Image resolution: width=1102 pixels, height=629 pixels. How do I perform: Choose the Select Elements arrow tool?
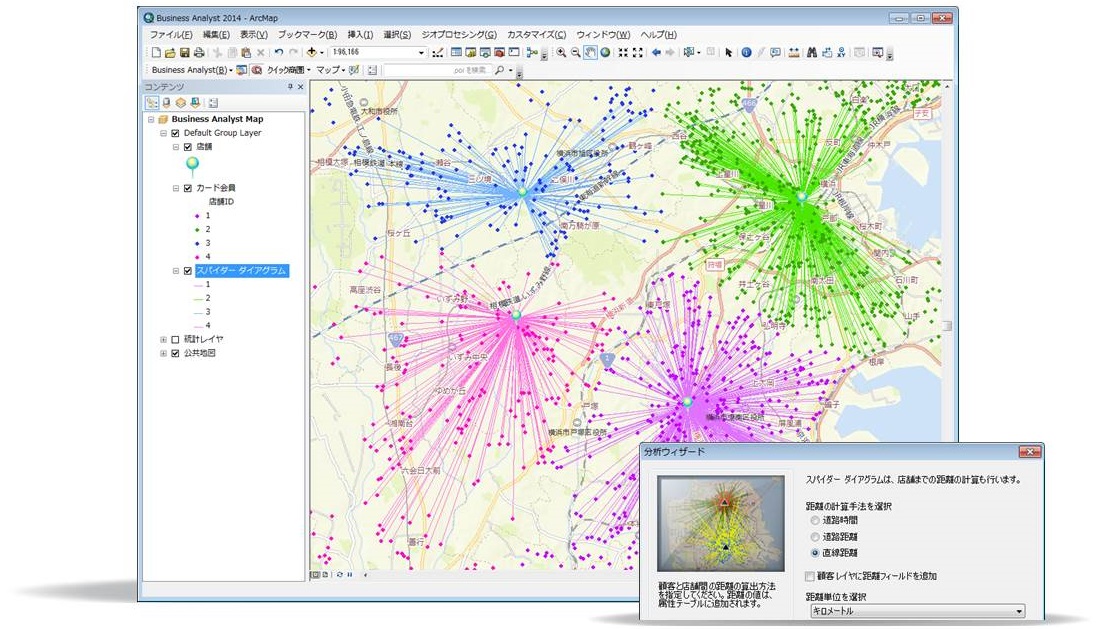[x=729, y=53]
